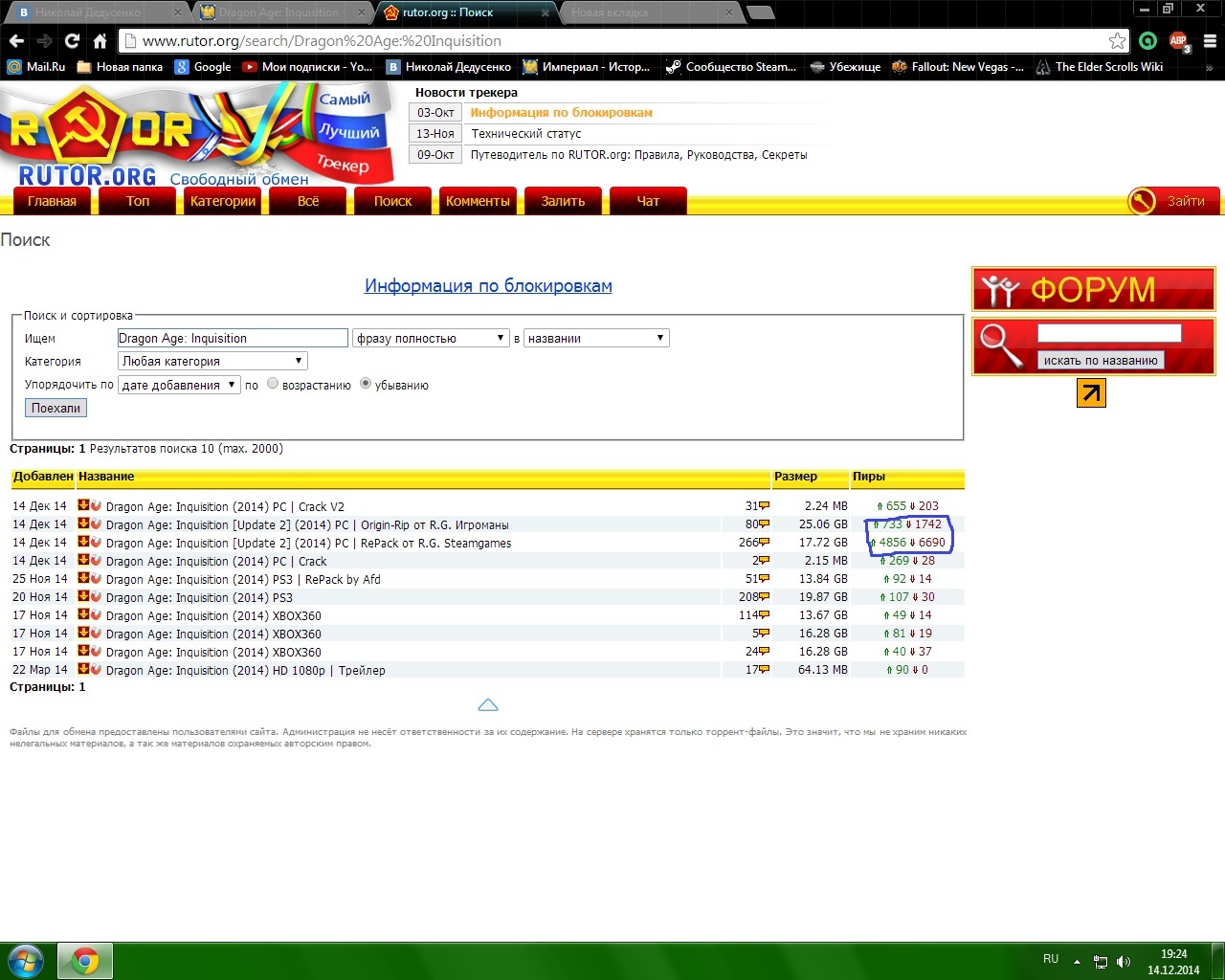Screen dimensions: 1225x980
Task: Expand bookmarks overflow chevron
Action: point(1209,67)
